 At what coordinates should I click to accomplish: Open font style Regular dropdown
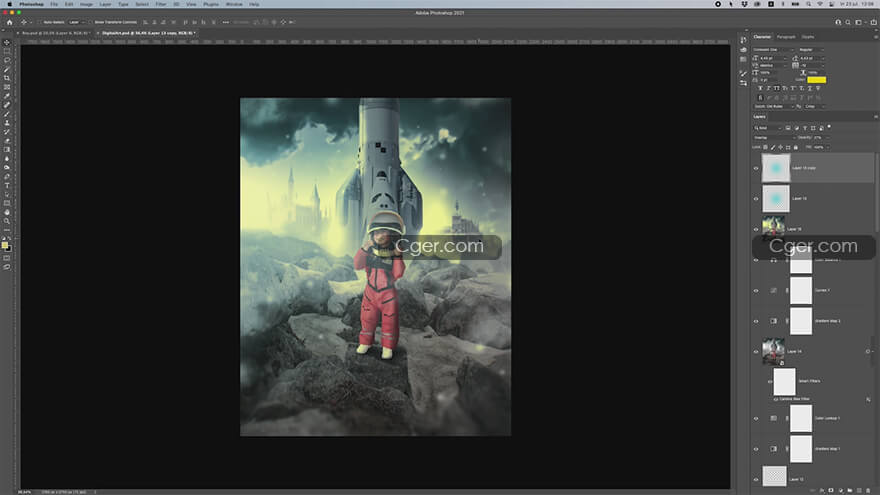click(811, 50)
